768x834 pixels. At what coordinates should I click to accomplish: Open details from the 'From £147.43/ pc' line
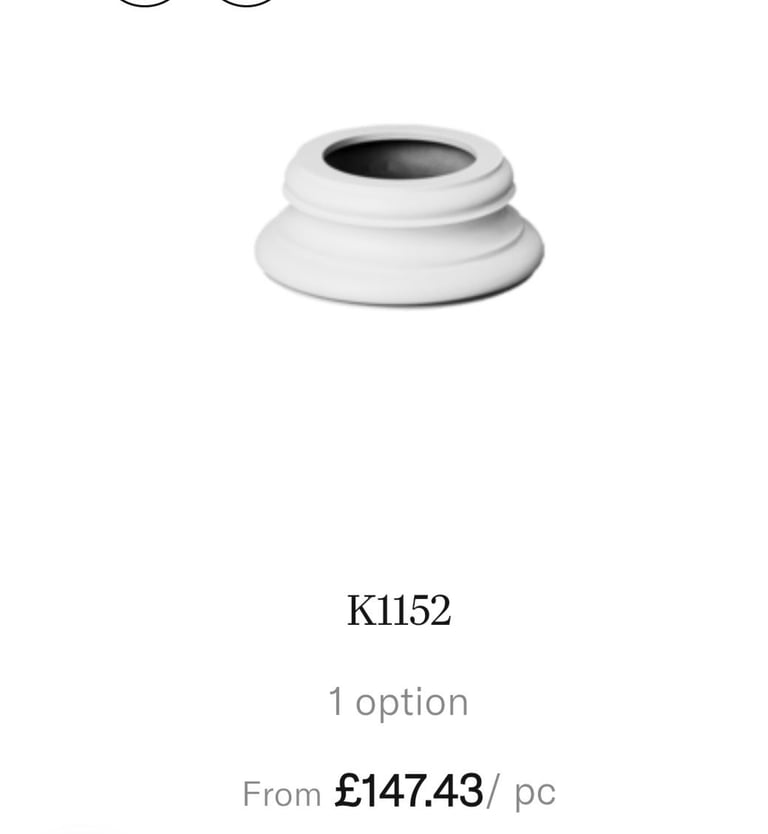399,793
